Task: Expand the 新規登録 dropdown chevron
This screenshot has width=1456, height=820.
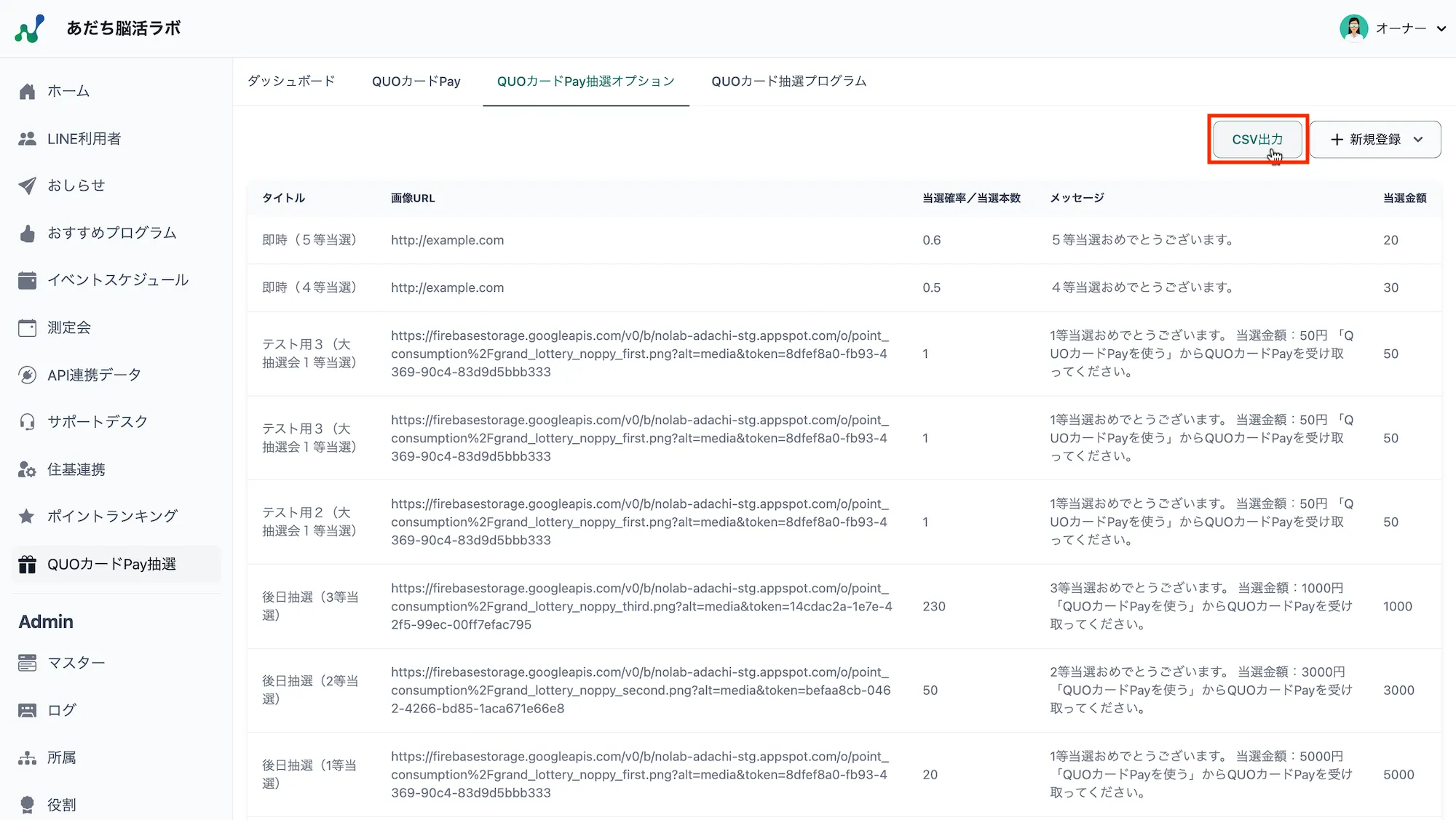Action: pyautogui.click(x=1418, y=140)
